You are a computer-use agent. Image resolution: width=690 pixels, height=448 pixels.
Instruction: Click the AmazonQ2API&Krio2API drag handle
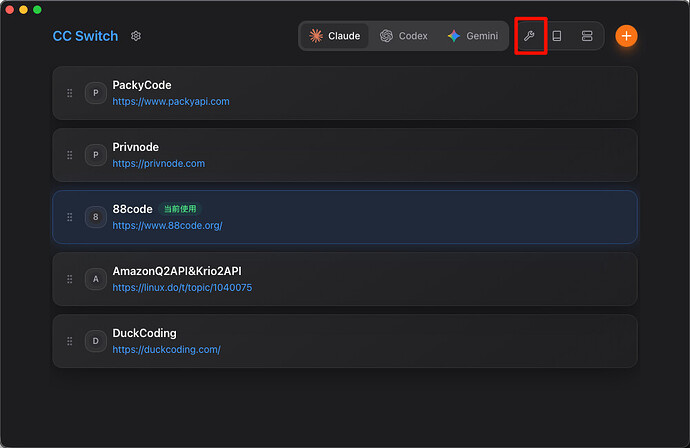70,279
